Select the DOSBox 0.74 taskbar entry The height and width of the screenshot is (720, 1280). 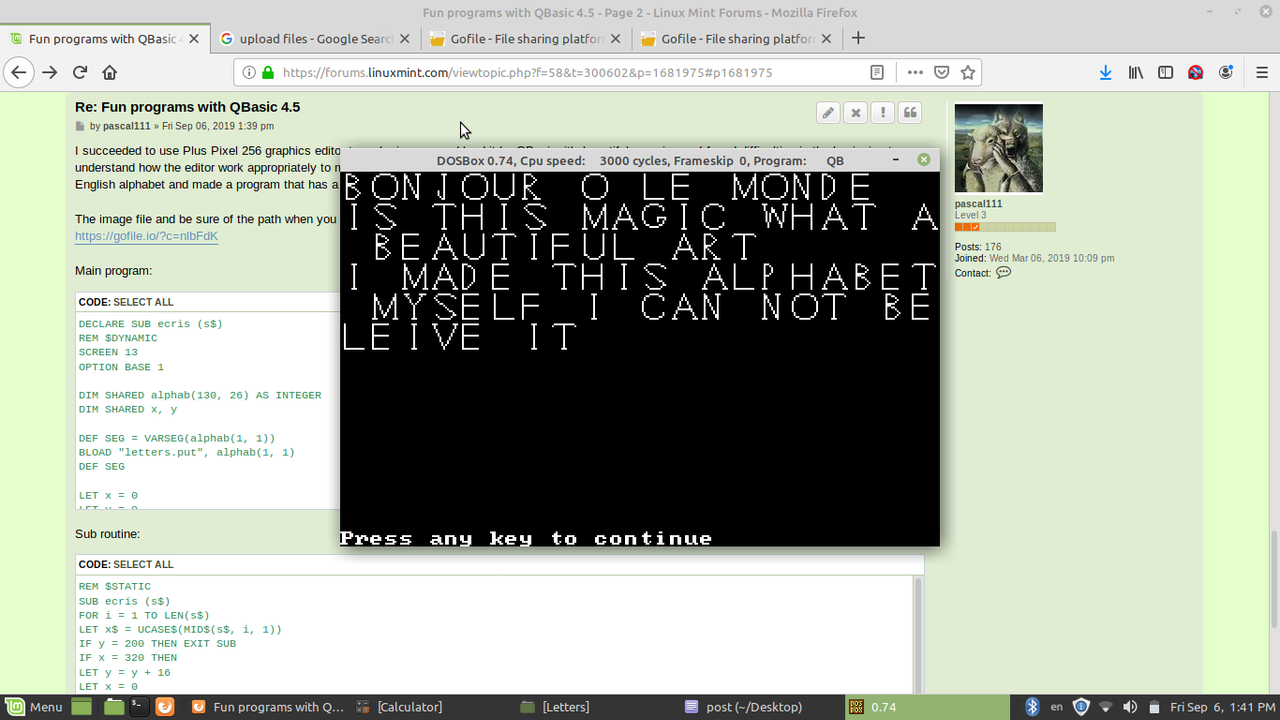[x=925, y=706]
